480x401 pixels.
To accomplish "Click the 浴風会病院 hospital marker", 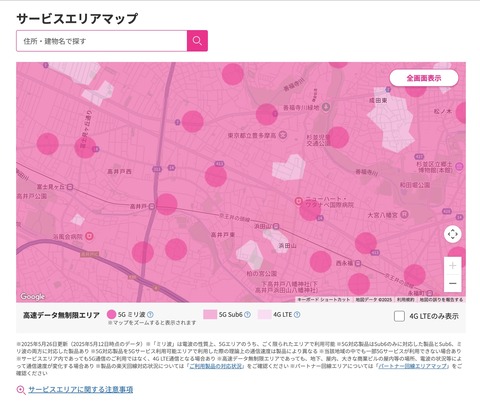I will click(x=89, y=236).
